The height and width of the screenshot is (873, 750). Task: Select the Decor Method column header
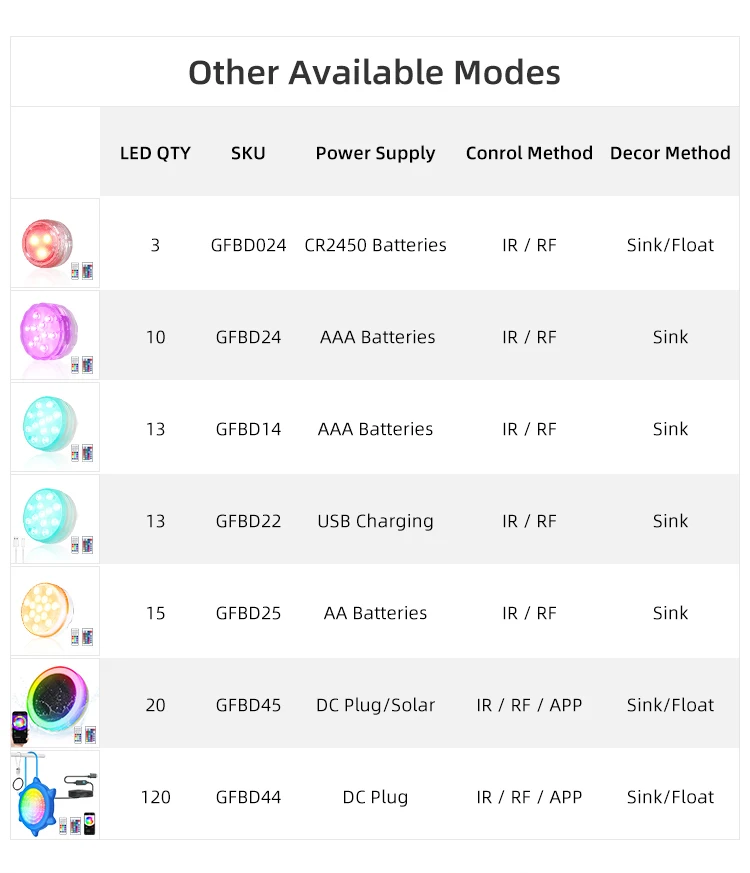click(670, 153)
